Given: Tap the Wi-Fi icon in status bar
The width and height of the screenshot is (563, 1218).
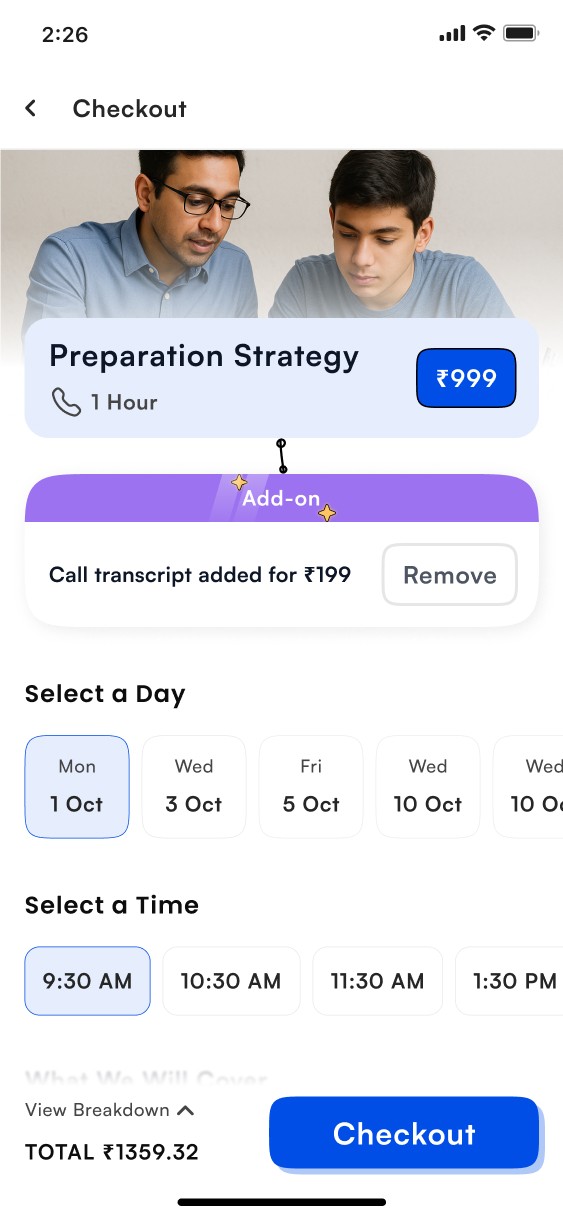Looking at the screenshot, I should 484,34.
